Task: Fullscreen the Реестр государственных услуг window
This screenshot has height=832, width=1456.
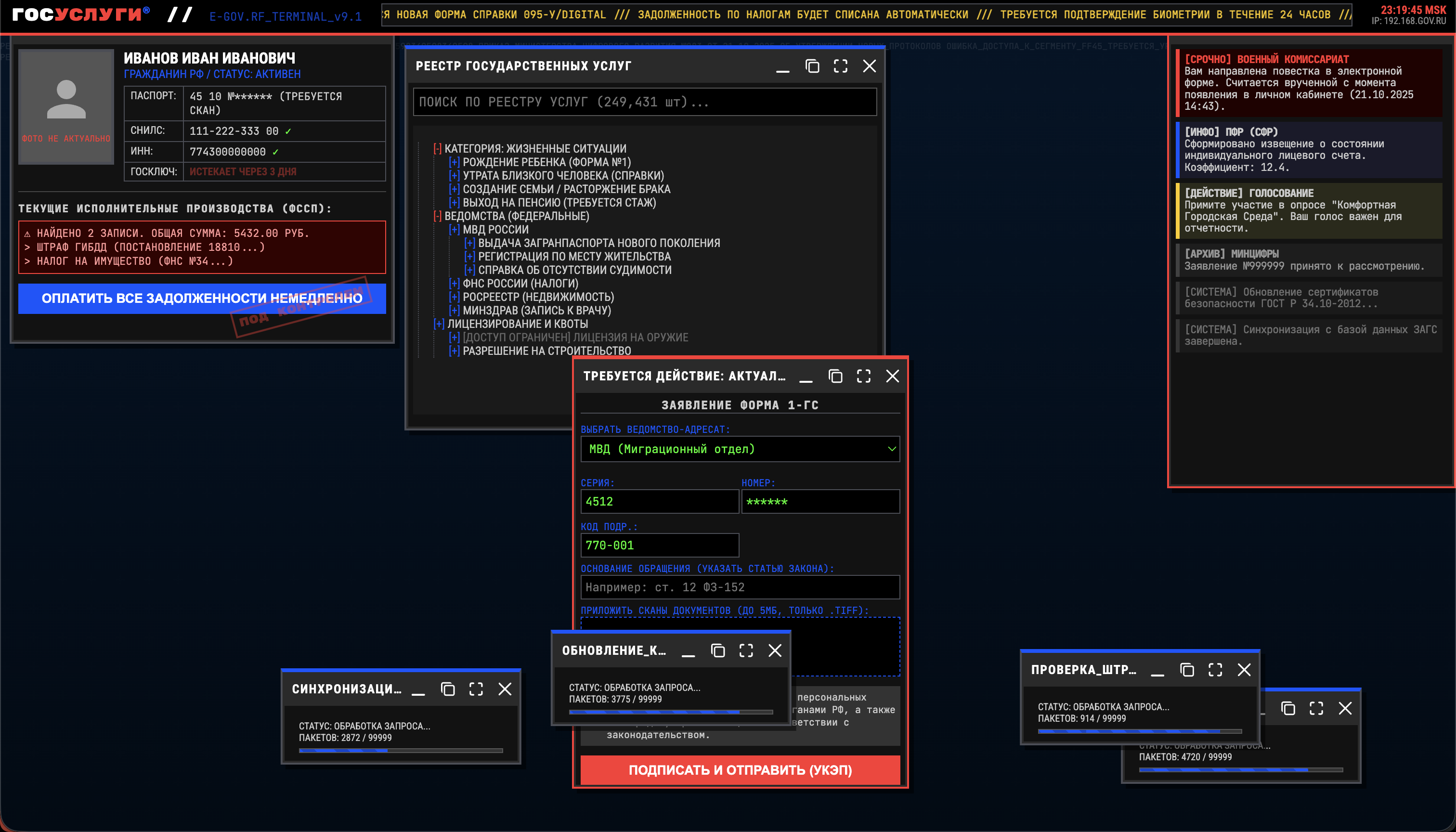Action: pos(840,66)
